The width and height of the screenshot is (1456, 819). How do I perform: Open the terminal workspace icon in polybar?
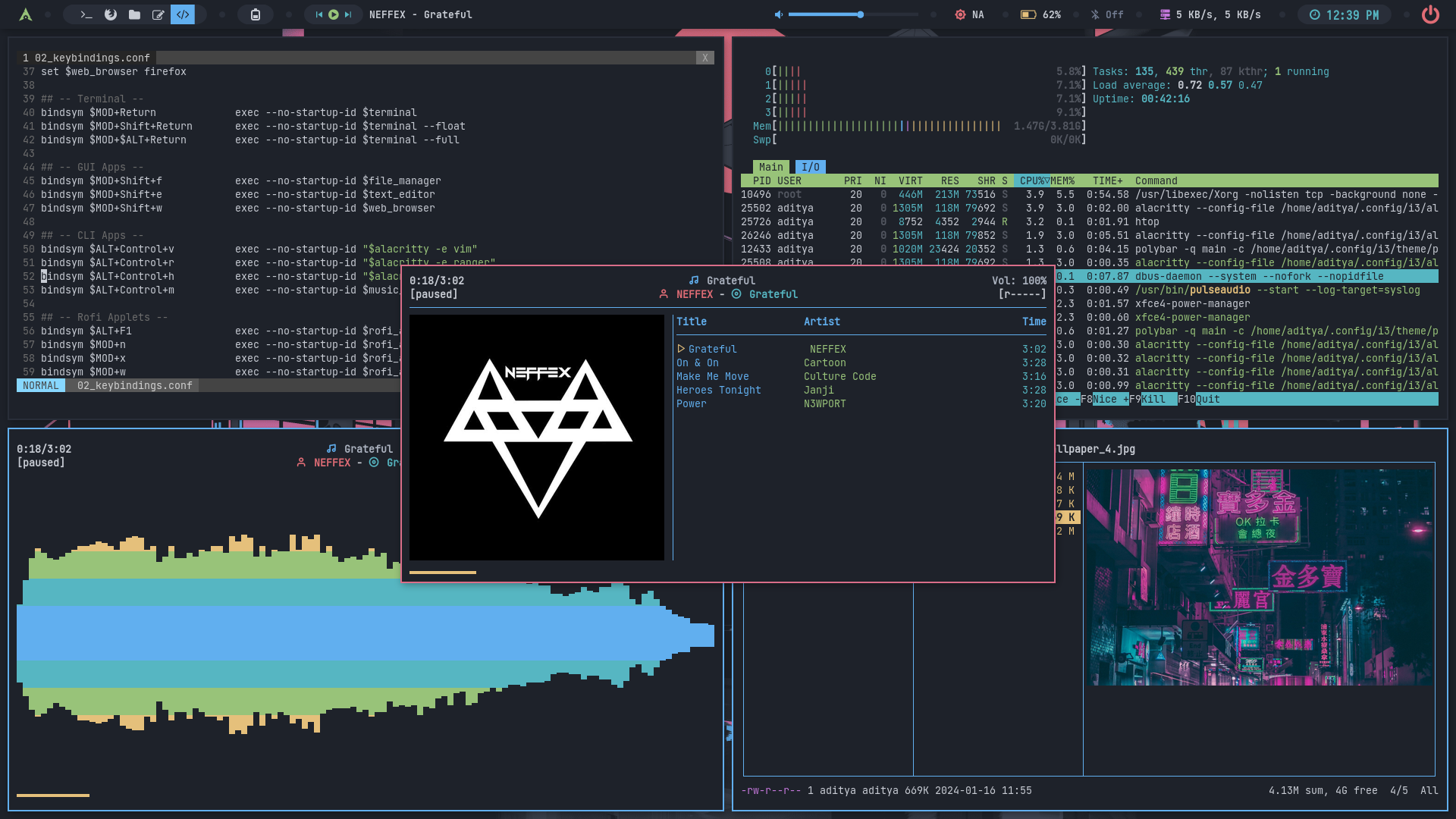pyautogui.click(x=86, y=14)
